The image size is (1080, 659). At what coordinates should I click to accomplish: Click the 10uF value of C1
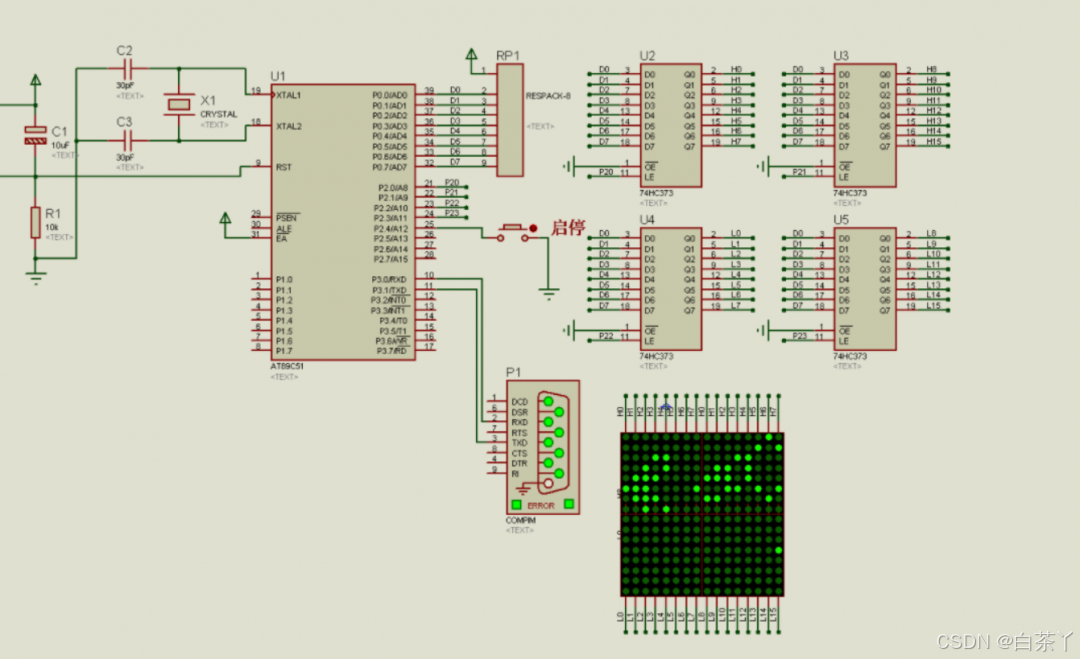coord(61,145)
